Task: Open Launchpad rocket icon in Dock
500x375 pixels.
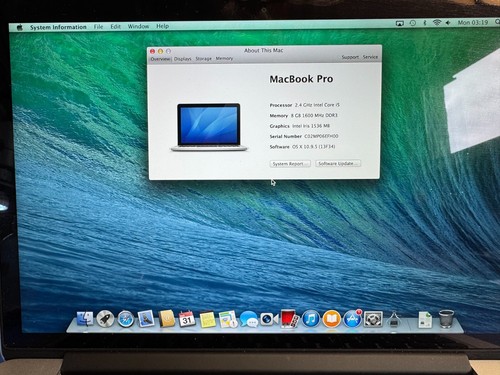Action: [x=105, y=319]
